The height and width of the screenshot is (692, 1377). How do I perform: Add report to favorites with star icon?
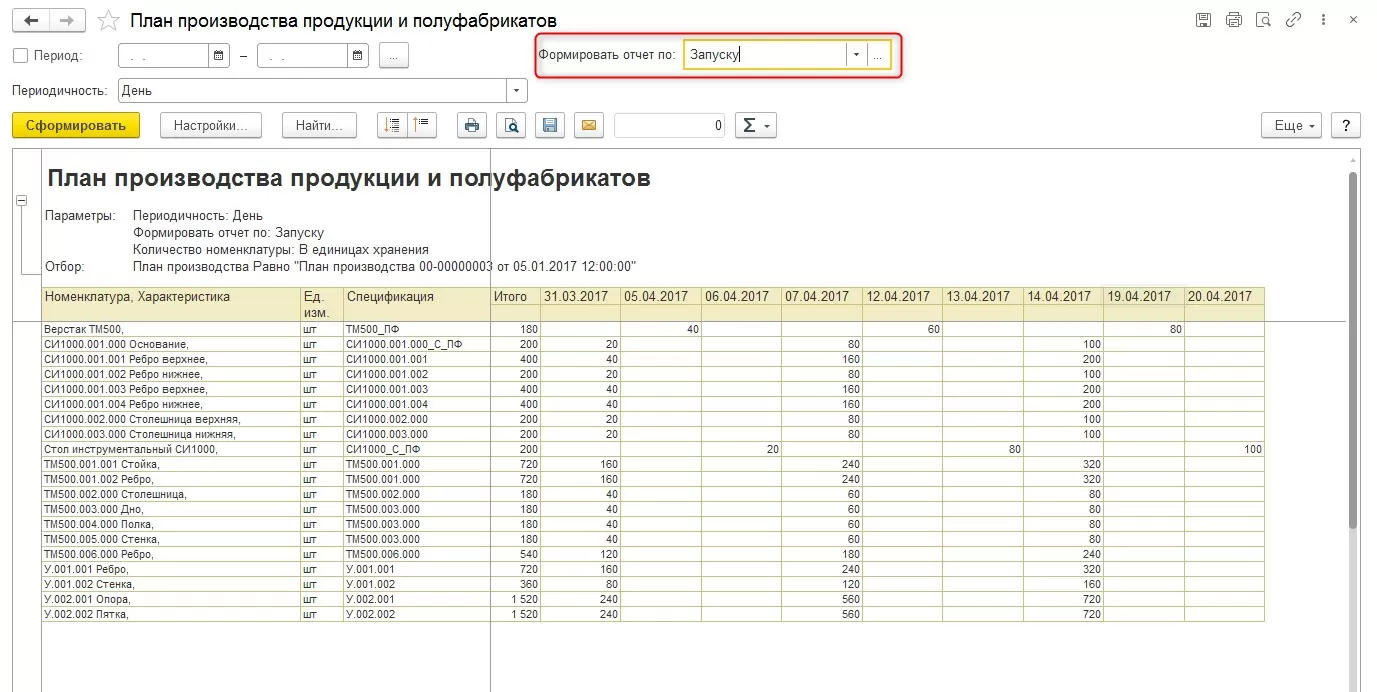(109, 21)
